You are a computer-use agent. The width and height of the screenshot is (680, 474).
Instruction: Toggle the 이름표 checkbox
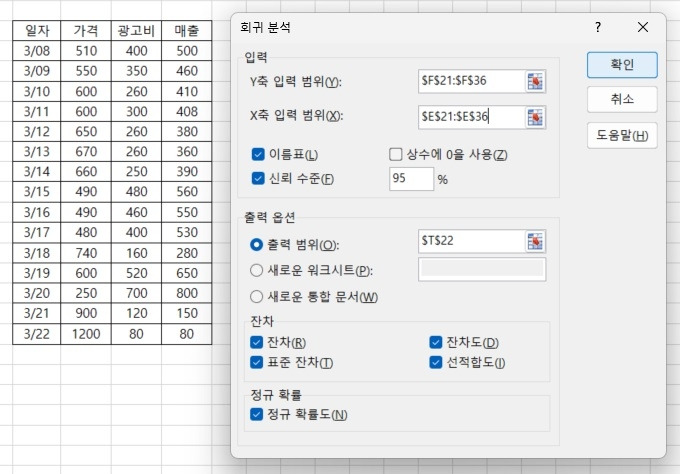click(258, 154)
